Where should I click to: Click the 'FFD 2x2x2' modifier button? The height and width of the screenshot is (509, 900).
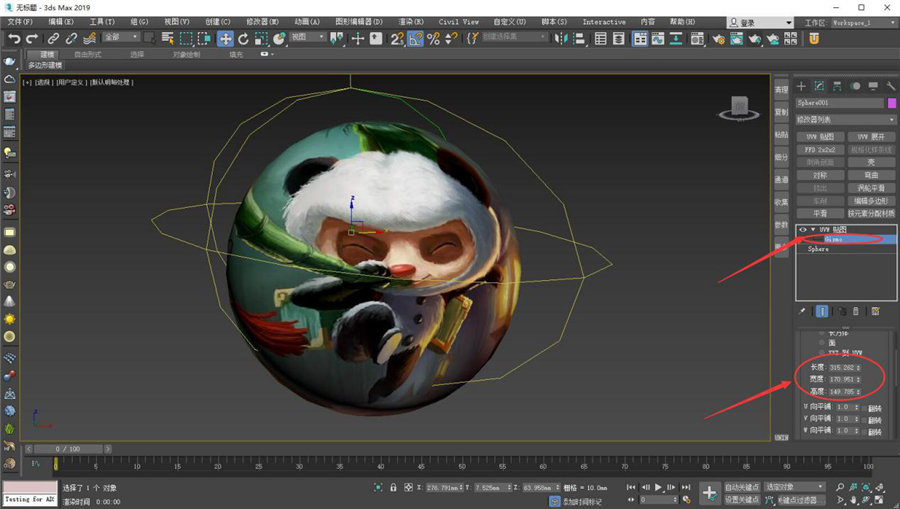point(820,149)
